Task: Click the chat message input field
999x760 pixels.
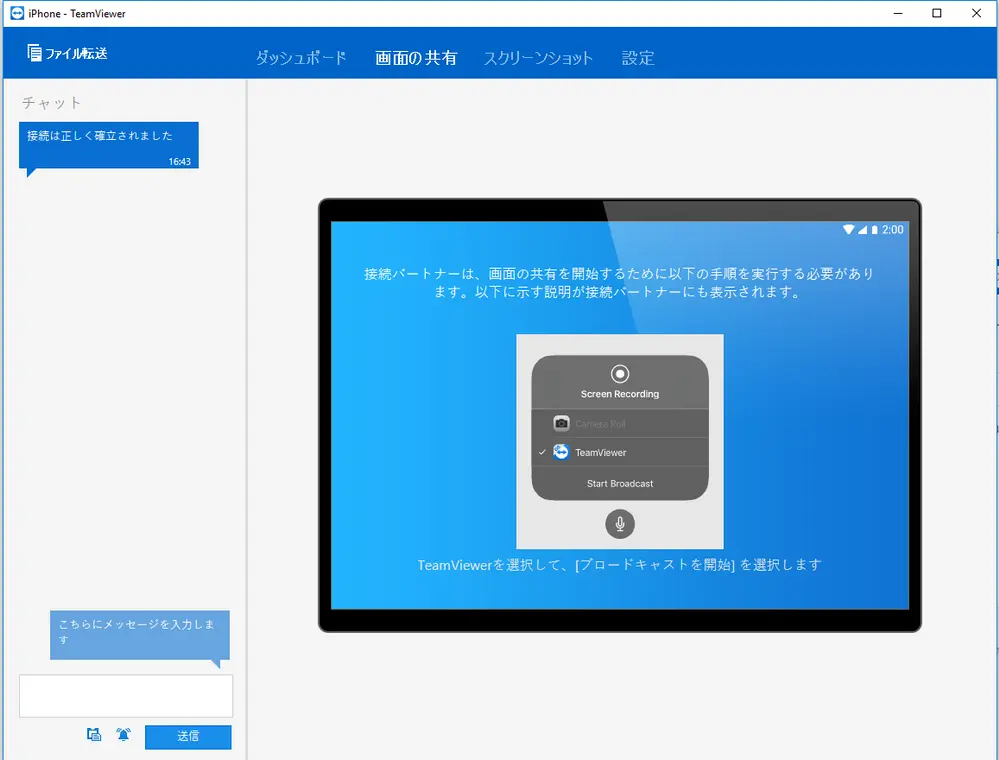Action: (x=126, y=696)
